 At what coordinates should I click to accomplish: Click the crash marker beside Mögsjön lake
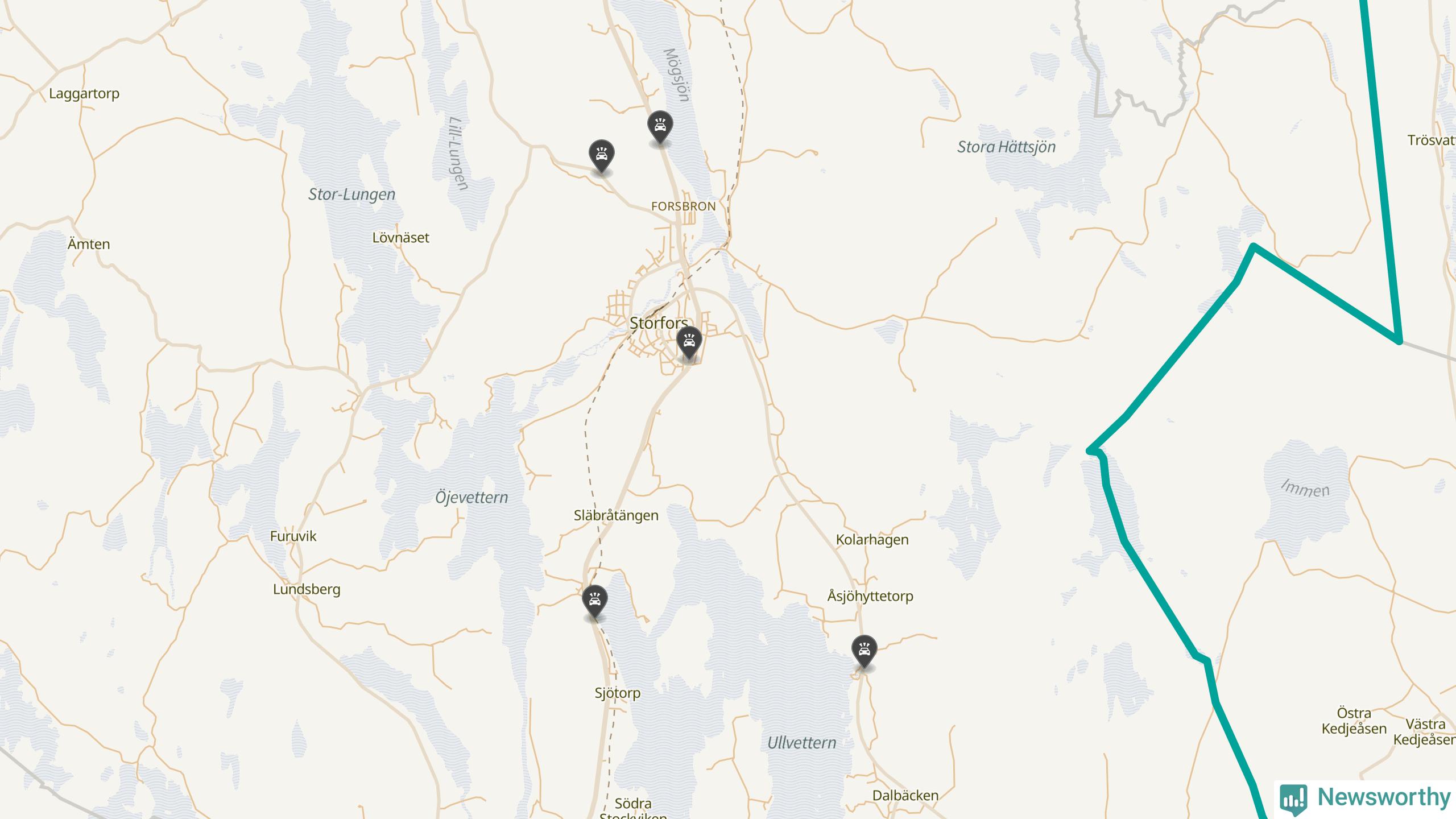click(x=660, y=127)
